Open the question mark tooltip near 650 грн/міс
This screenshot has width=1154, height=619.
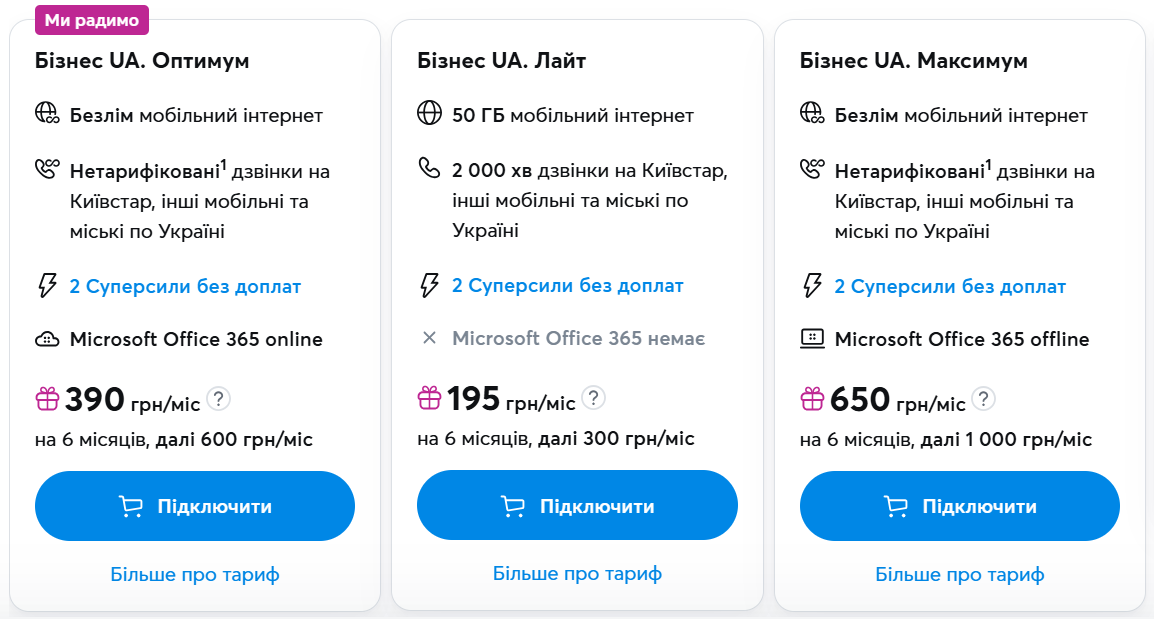pyautogui.click(x=985, y=397)
